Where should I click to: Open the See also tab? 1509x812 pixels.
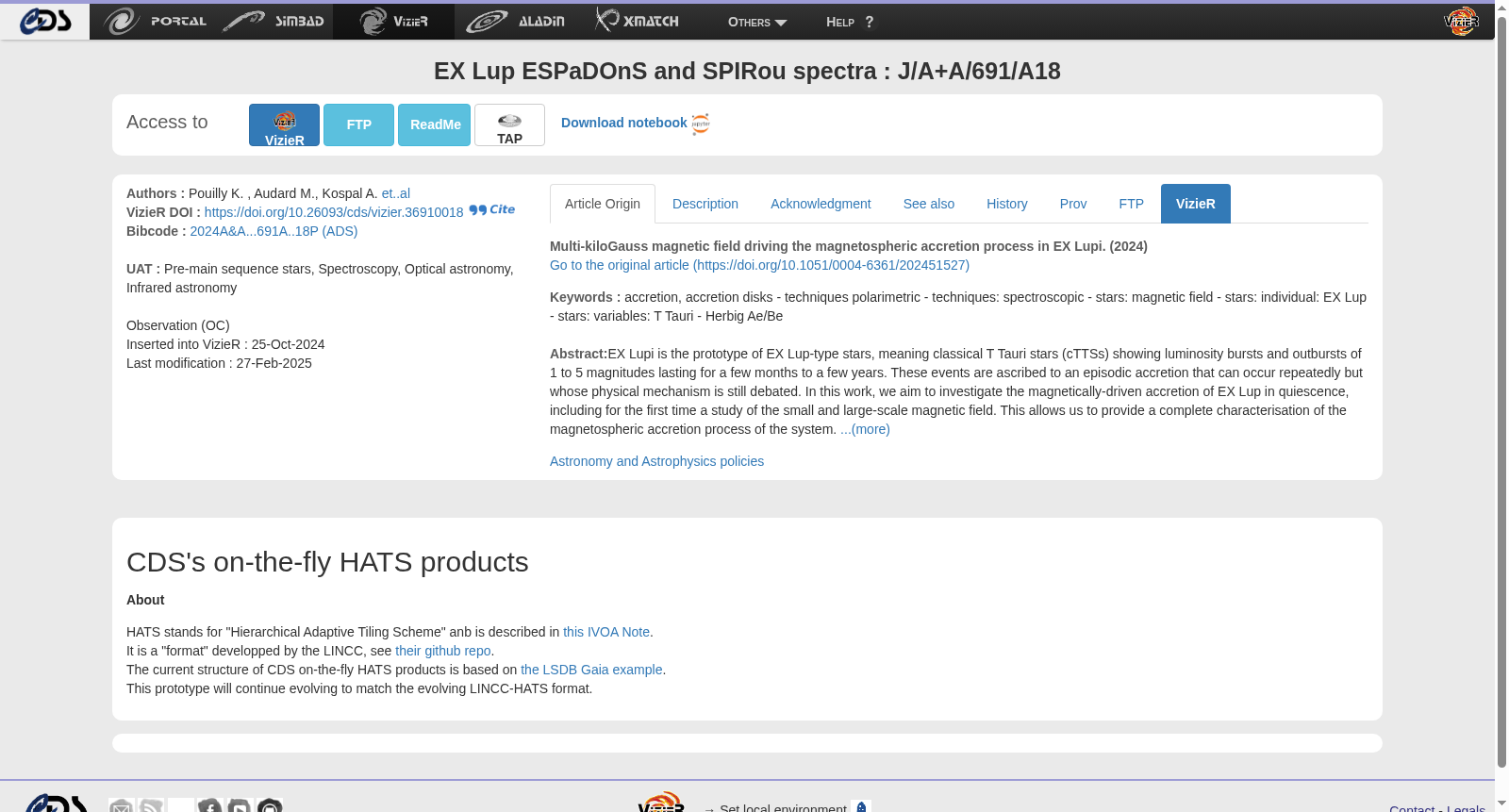929,204
